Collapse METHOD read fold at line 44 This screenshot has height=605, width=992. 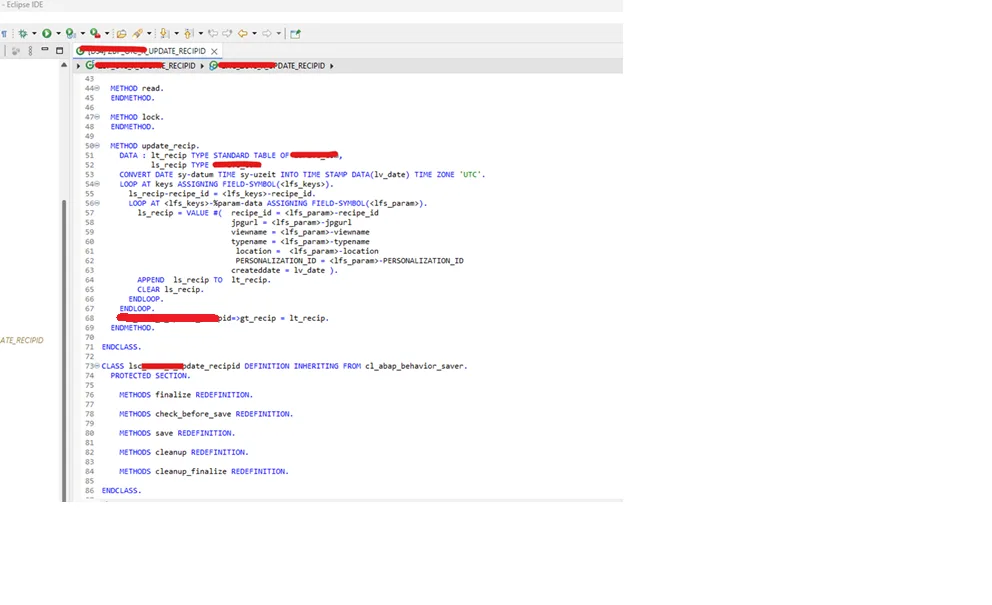point(97,88)
